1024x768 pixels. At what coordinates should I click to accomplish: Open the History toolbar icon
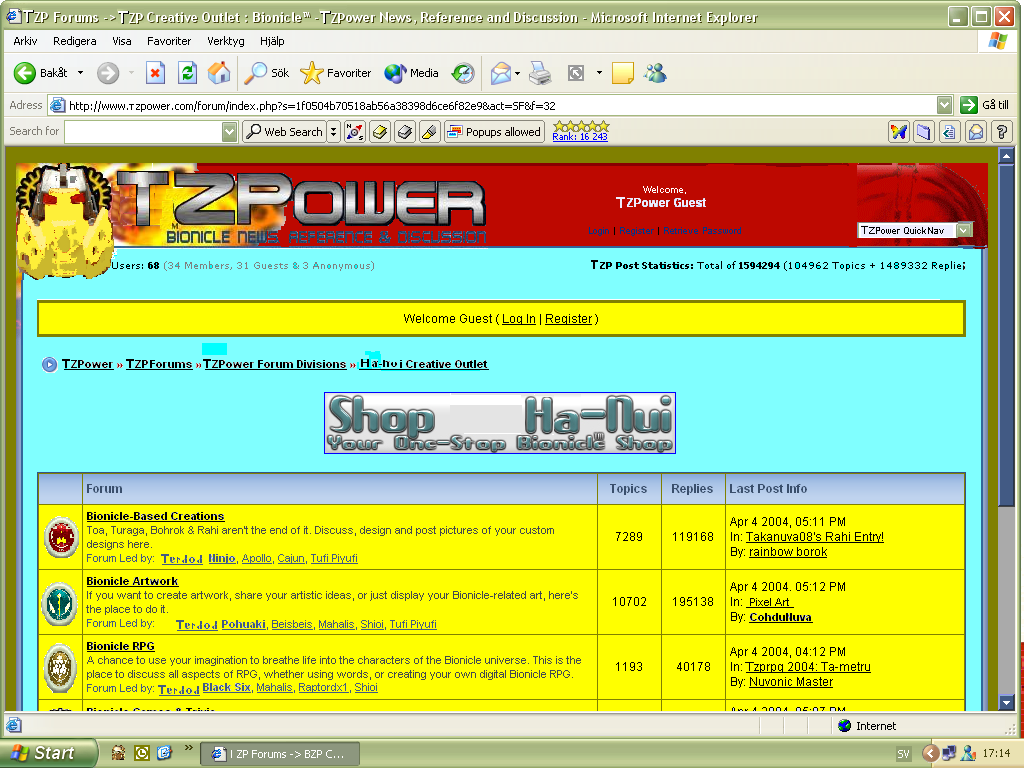(463, 73)
